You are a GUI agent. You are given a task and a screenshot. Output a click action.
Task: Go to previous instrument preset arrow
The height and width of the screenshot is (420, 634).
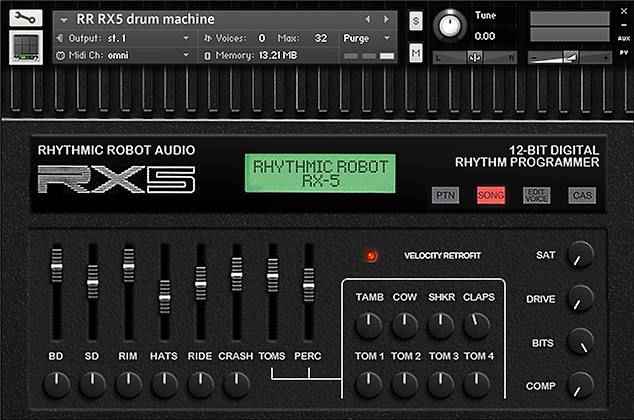pos(368,19)
